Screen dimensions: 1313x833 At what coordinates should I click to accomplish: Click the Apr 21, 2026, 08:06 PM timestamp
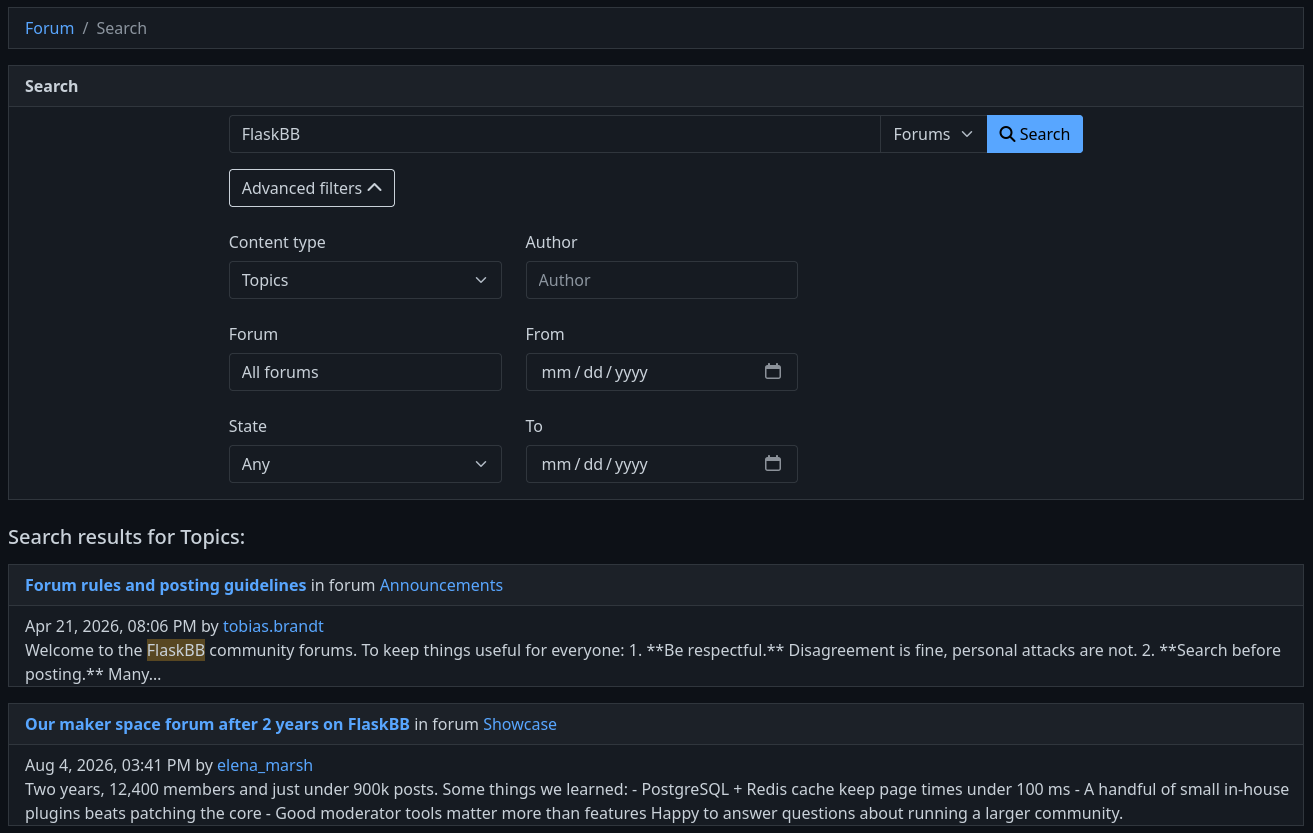pos(111,626)
